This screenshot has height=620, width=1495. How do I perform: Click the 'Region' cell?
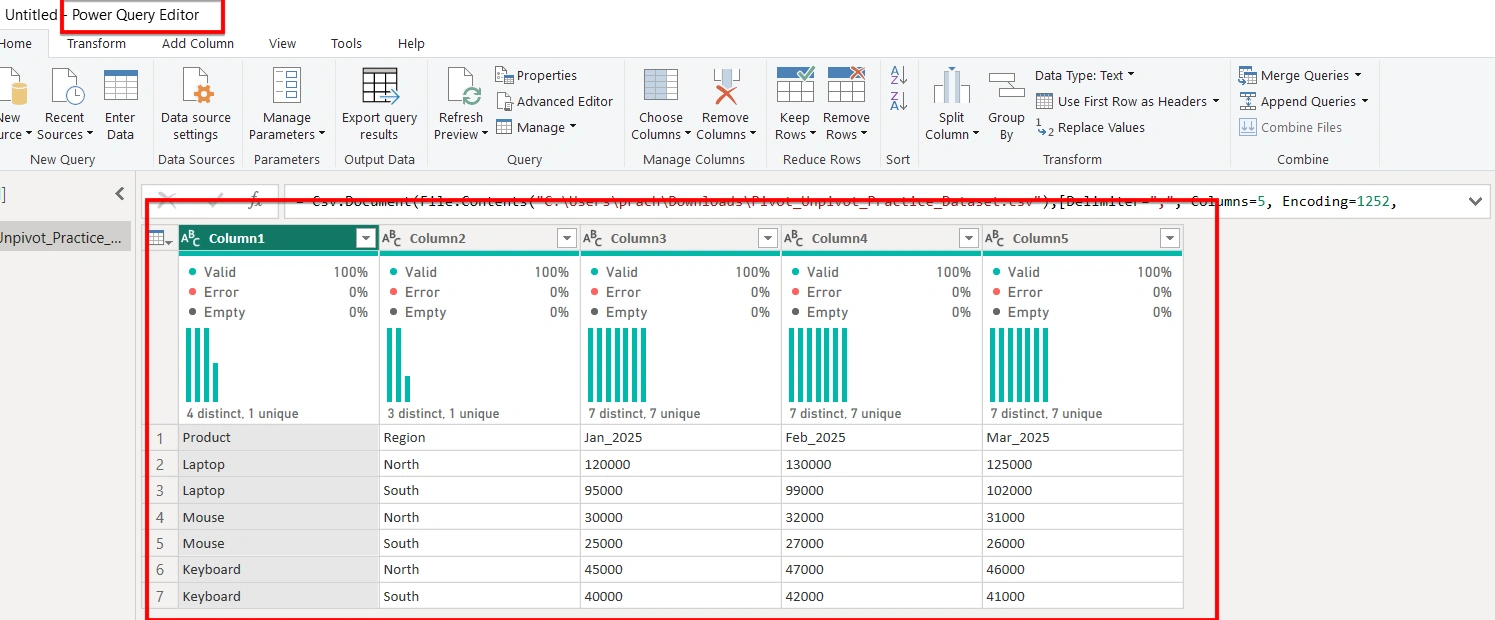click(x=480, y=437)
